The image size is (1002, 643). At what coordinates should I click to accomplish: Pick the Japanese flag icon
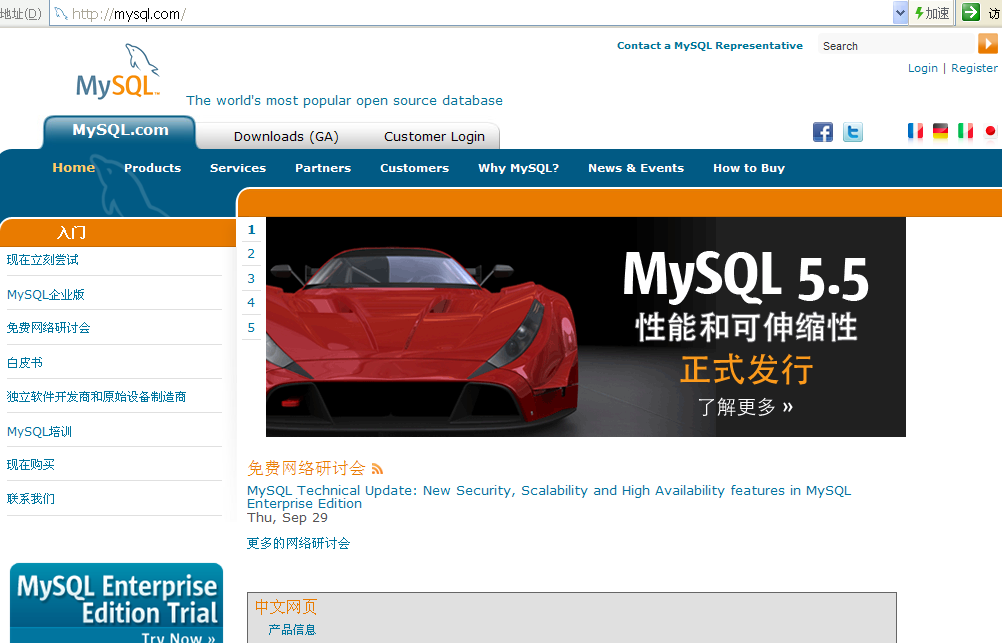(990, 131)
